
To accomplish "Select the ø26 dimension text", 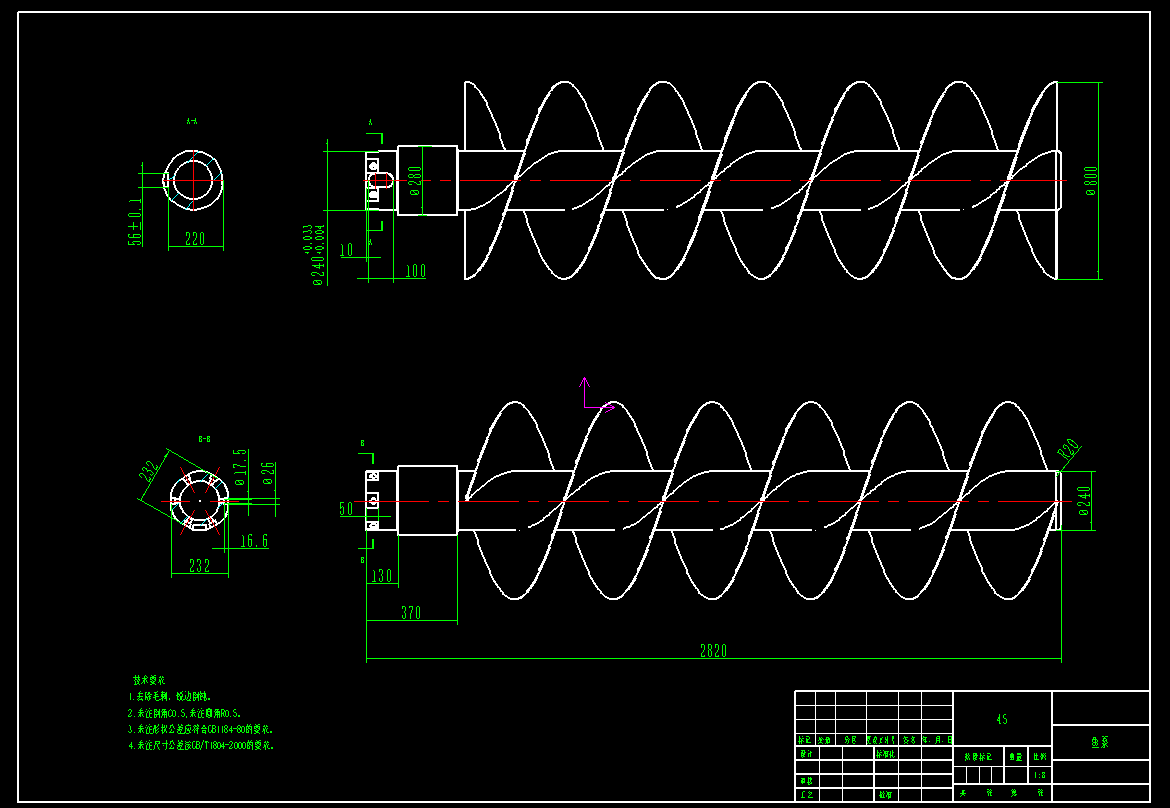I will [x=269, y=474].
